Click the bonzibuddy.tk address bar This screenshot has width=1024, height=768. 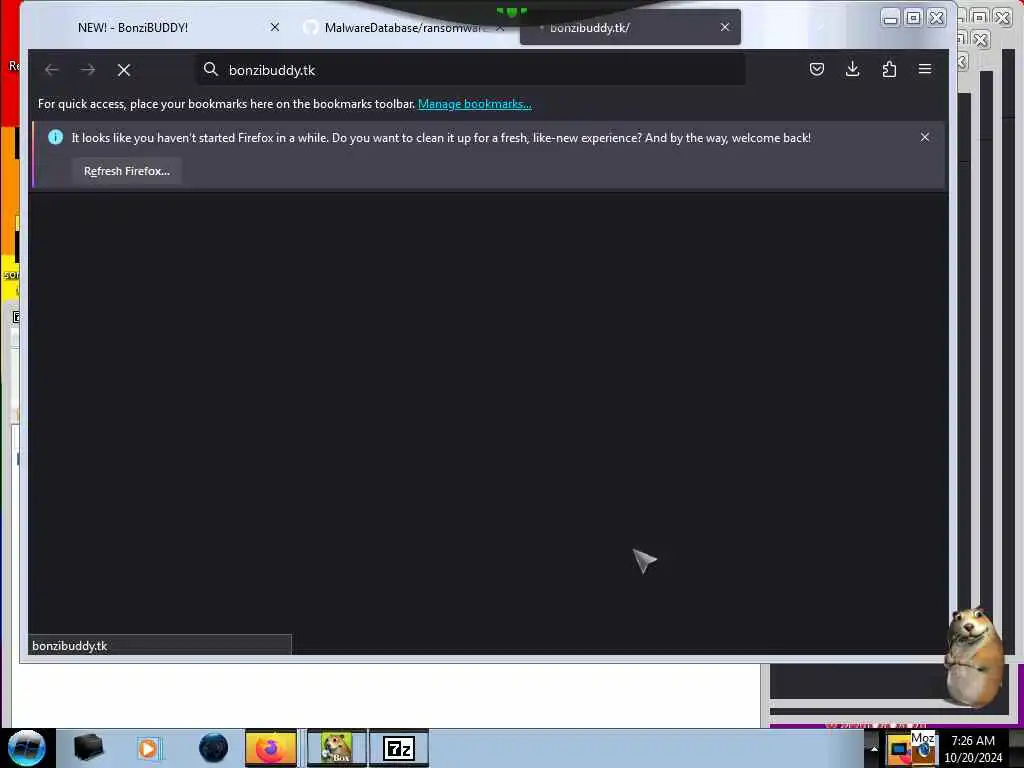coord(471,70)
